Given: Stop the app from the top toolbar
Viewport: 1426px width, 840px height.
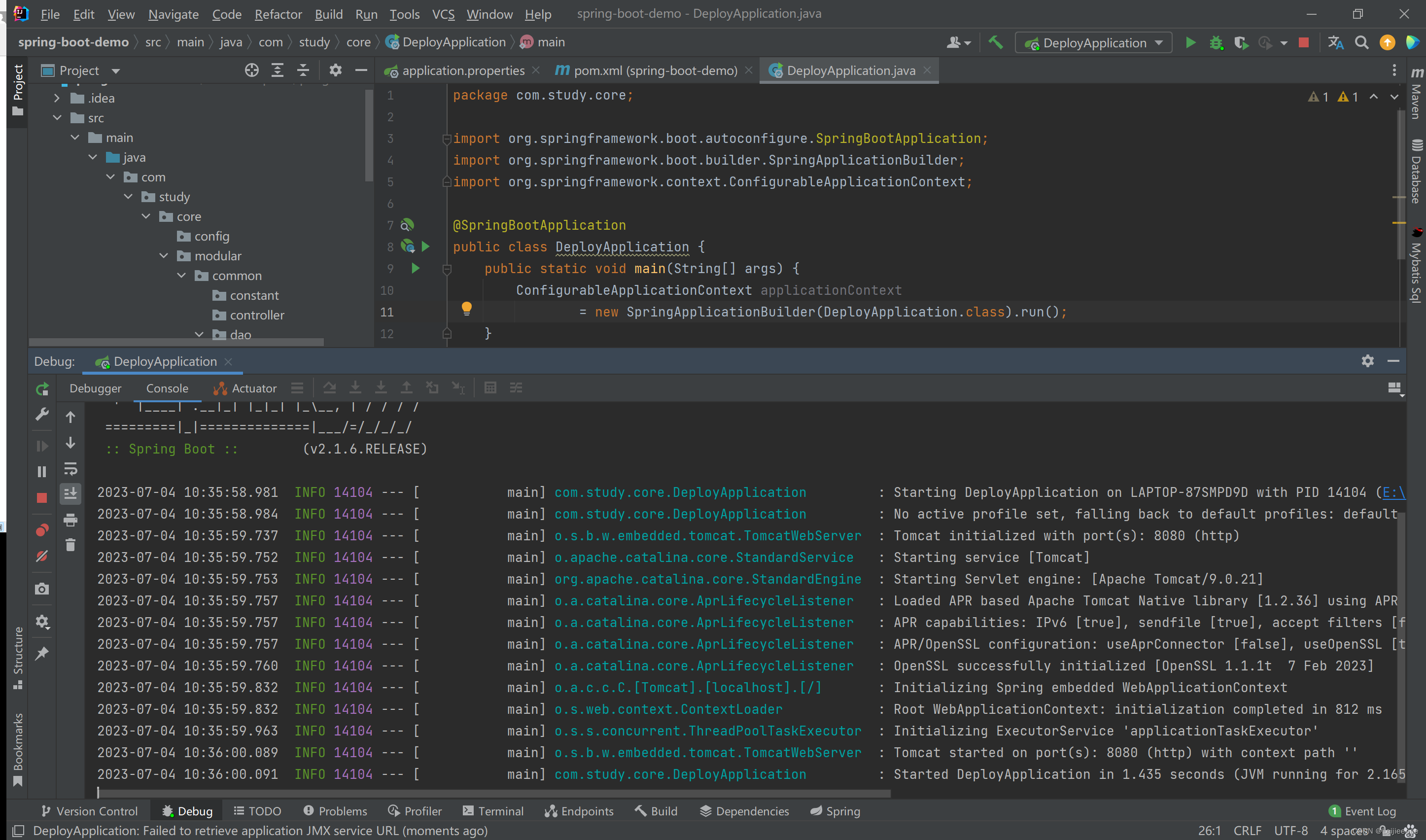Looking at the screenshot, I should 1304,42.
